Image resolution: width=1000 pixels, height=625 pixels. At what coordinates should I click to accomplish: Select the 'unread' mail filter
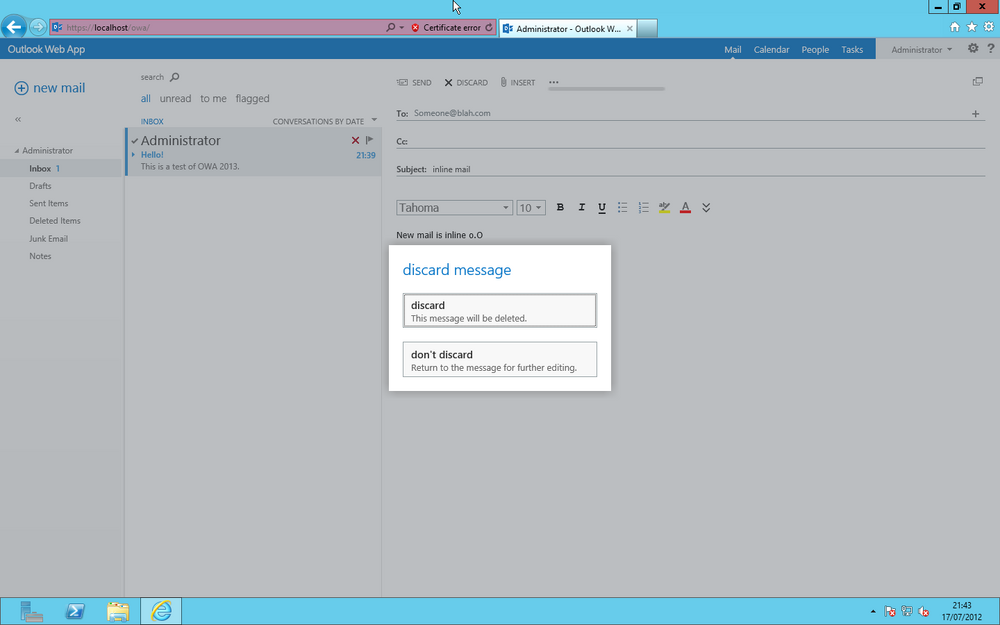(175, 98)
